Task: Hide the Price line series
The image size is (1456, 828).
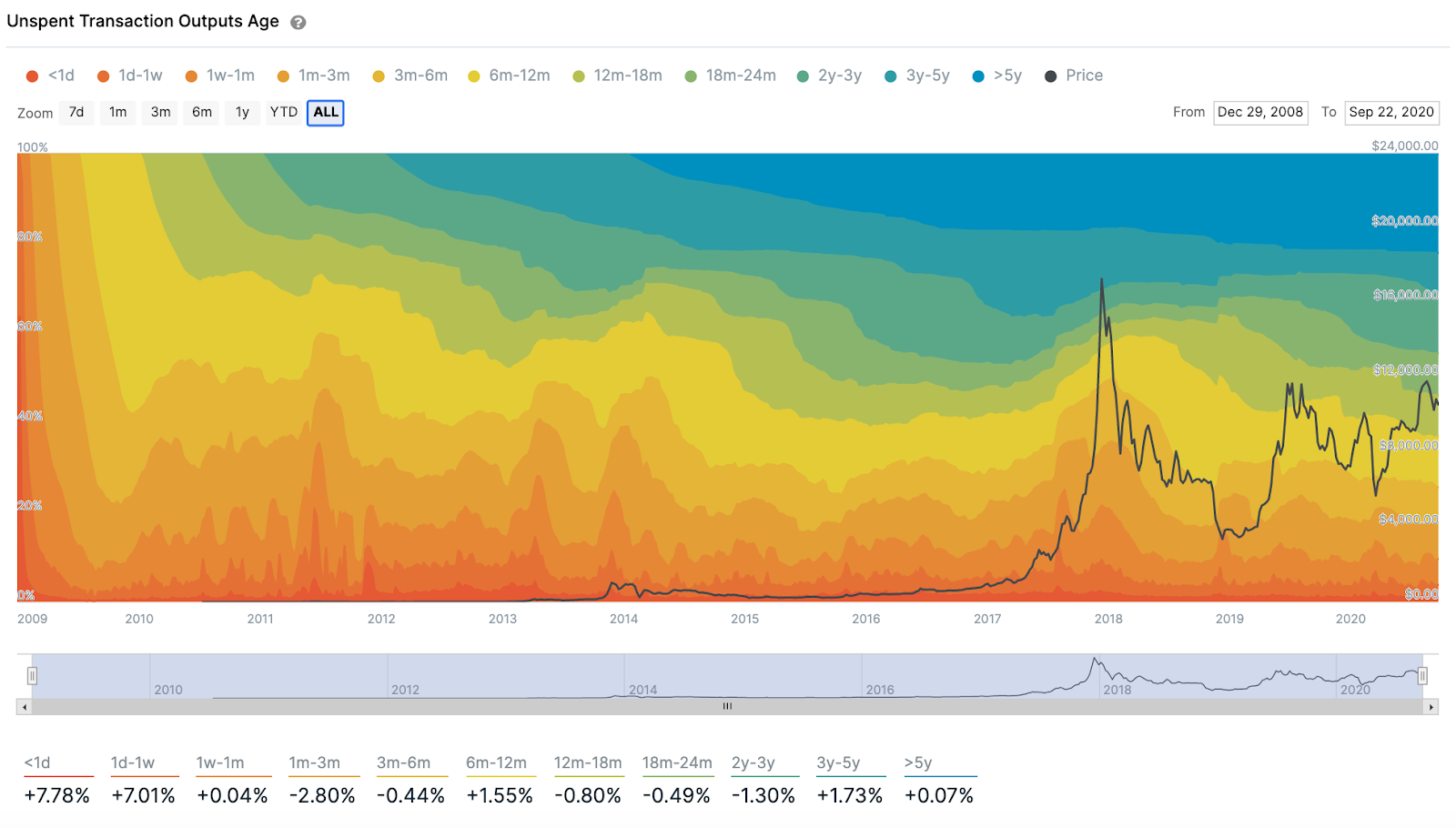Action: coord(1074,76)
